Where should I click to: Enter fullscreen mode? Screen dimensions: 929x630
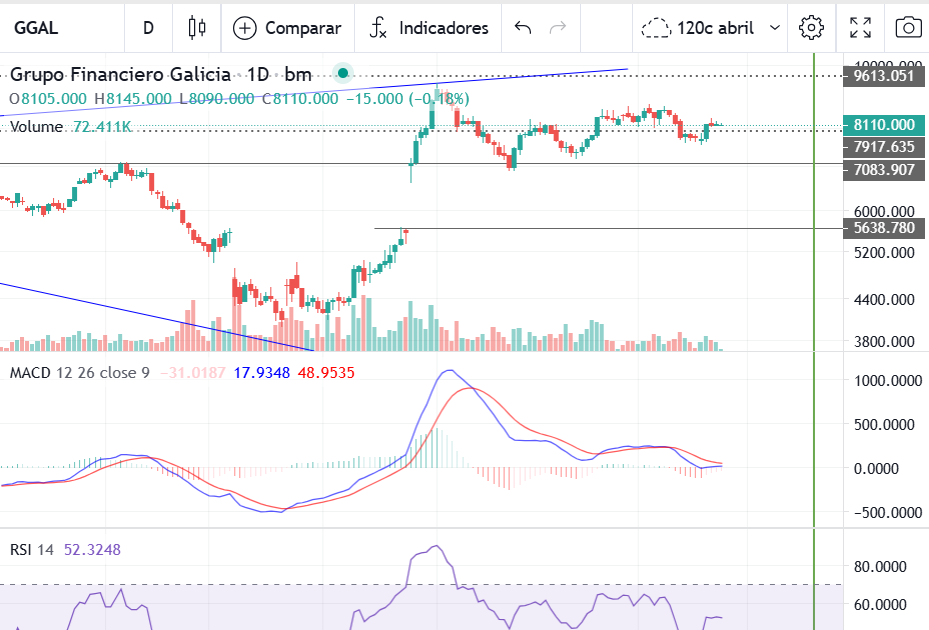[860, 28]
